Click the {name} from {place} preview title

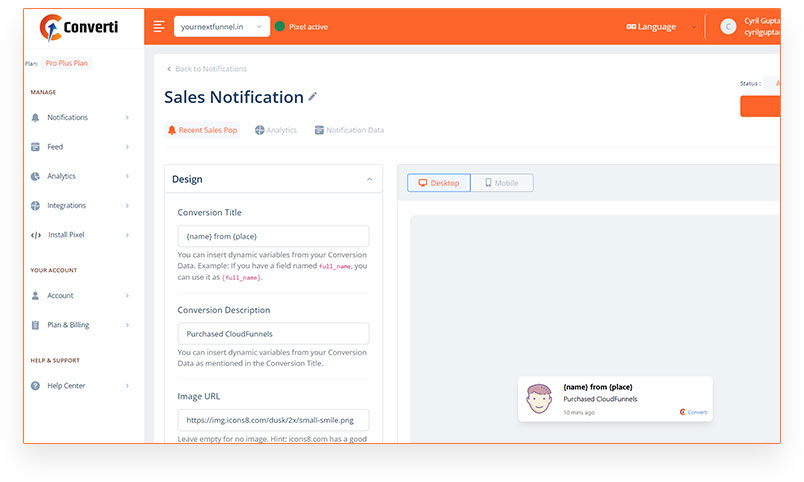[598, 387]
